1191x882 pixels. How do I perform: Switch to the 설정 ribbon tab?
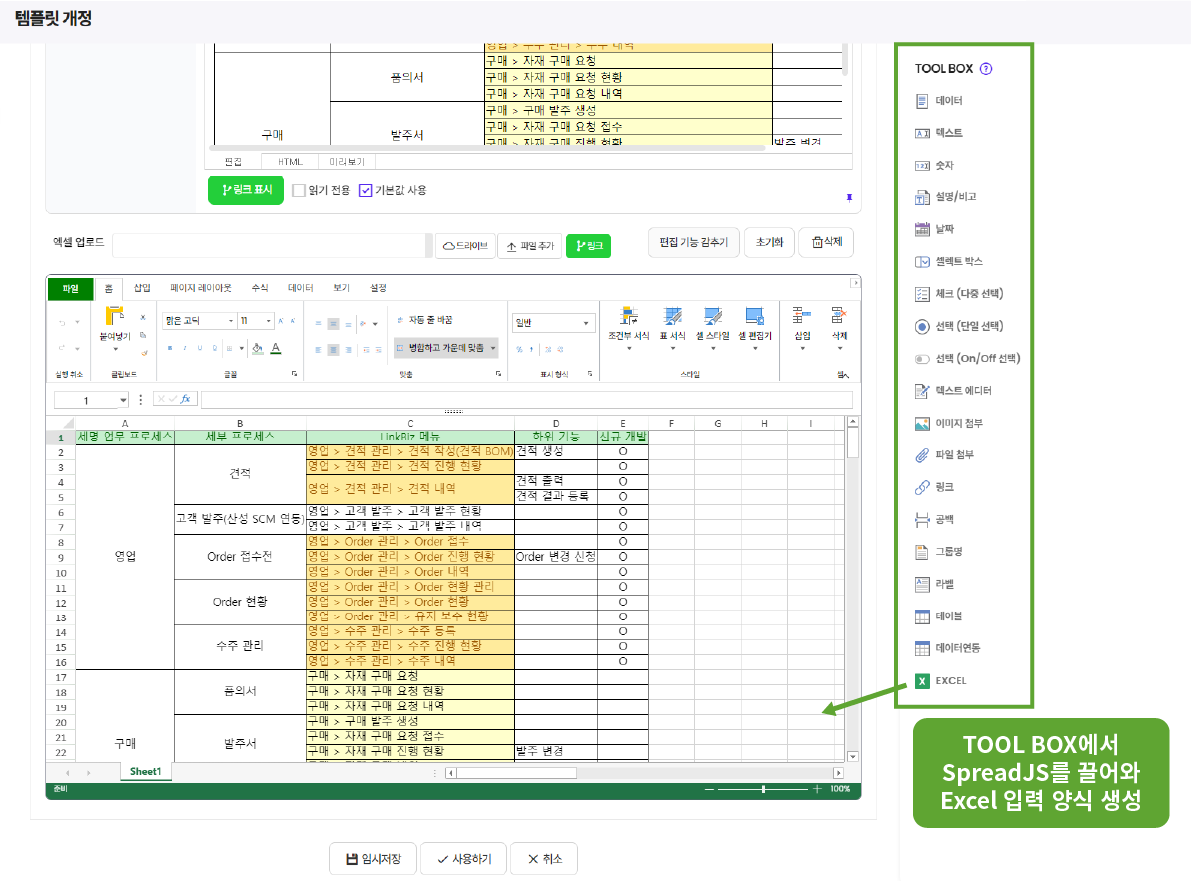click(x=378, y=288)
